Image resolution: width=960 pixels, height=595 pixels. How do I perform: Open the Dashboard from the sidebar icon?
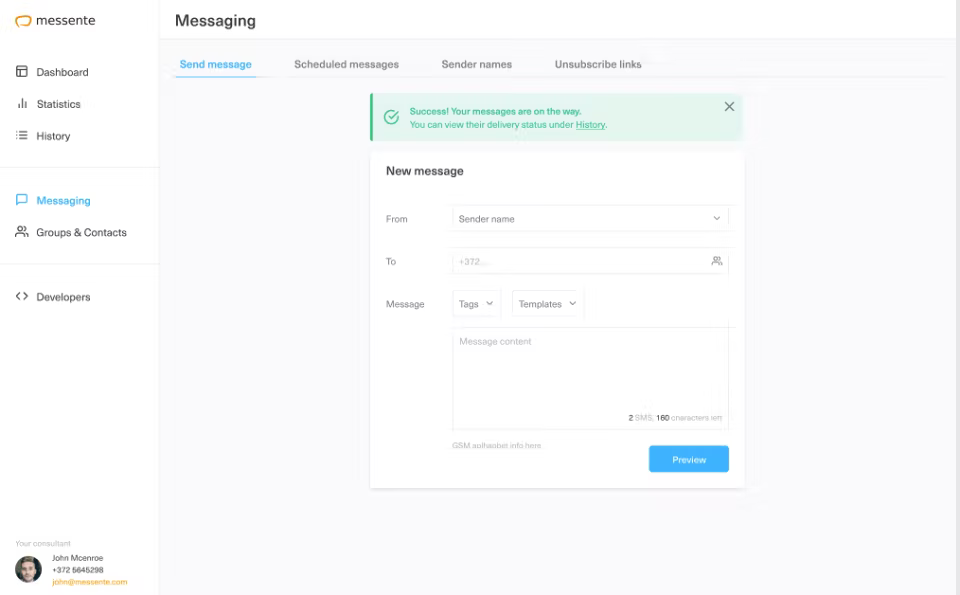22,72
